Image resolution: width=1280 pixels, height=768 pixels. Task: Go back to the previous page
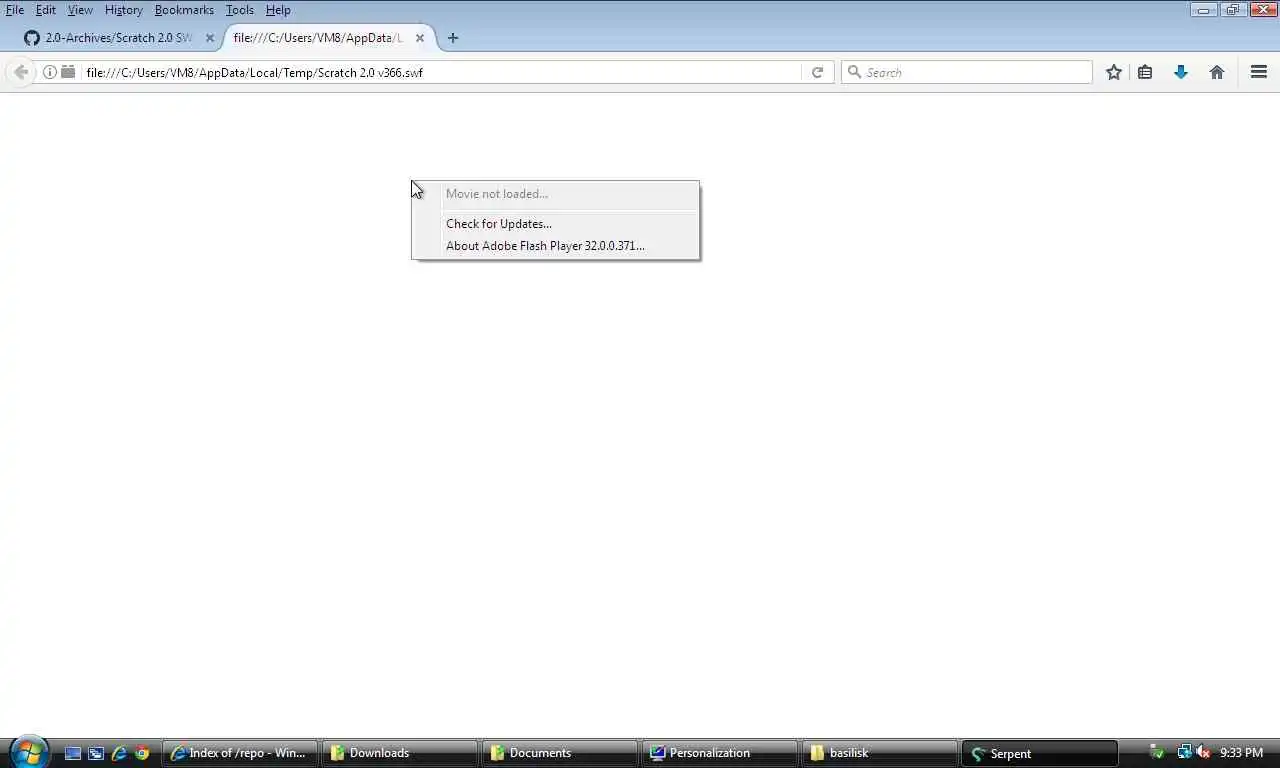point(21,72)
